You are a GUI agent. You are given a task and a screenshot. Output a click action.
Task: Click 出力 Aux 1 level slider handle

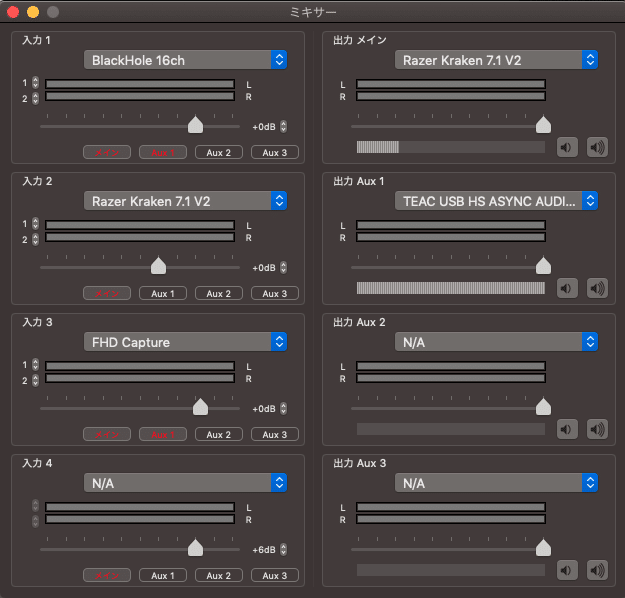(x=543, y=266)
